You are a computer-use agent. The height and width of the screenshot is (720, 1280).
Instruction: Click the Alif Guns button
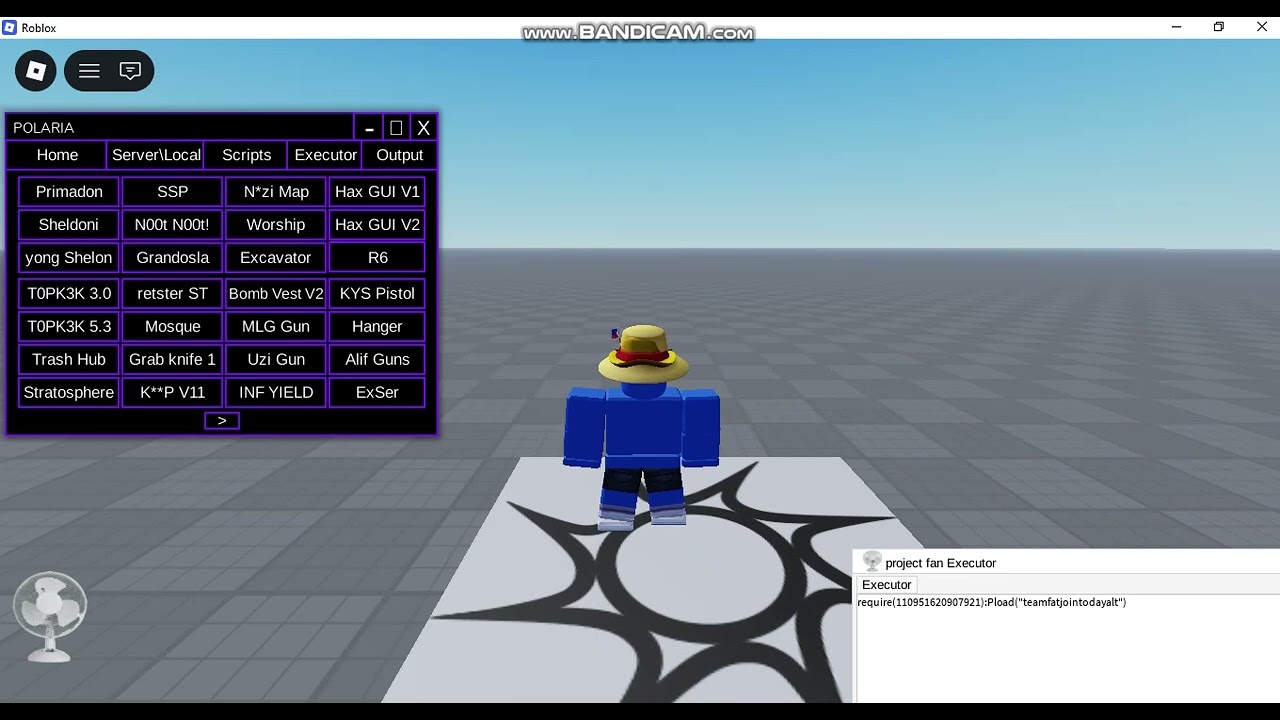(x=377, y=360)
